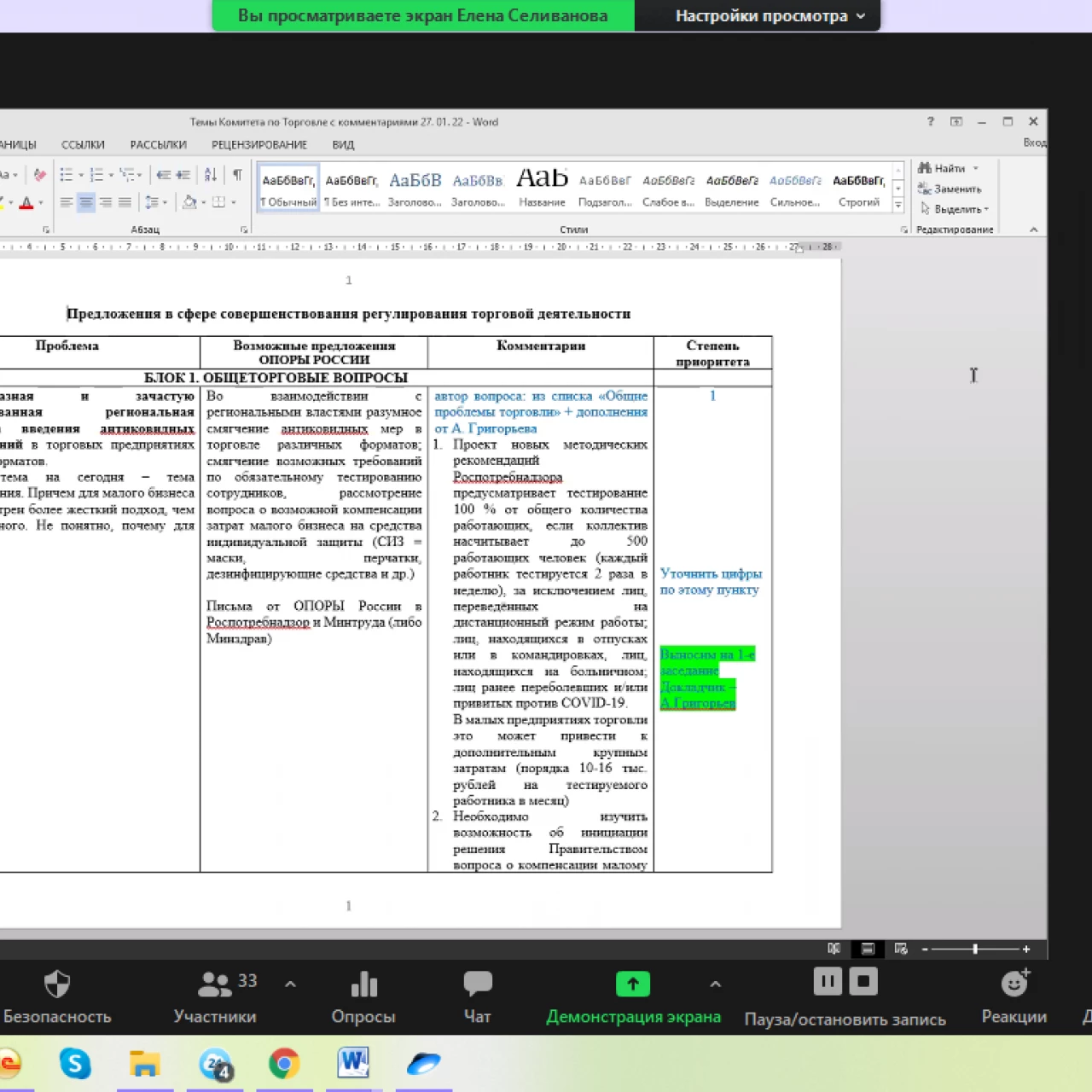Expand the styles gallery More arrow
This screenshot has width=1092, height=1092.
pyautogui.click(x=897, y=206)
